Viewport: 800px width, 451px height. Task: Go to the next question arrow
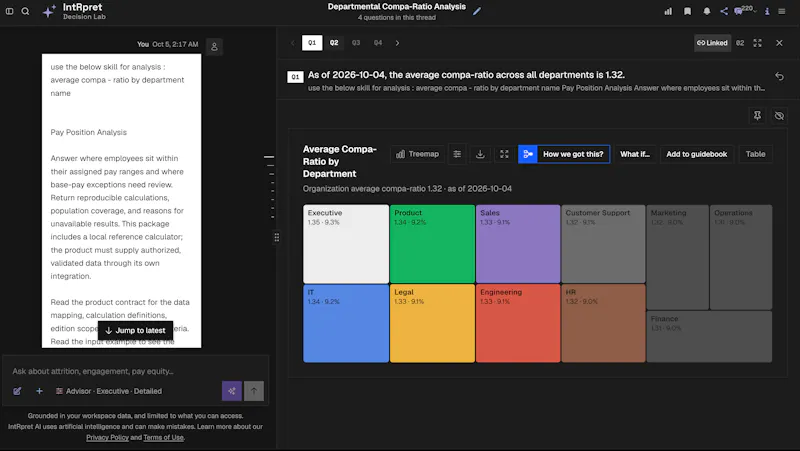397,43
